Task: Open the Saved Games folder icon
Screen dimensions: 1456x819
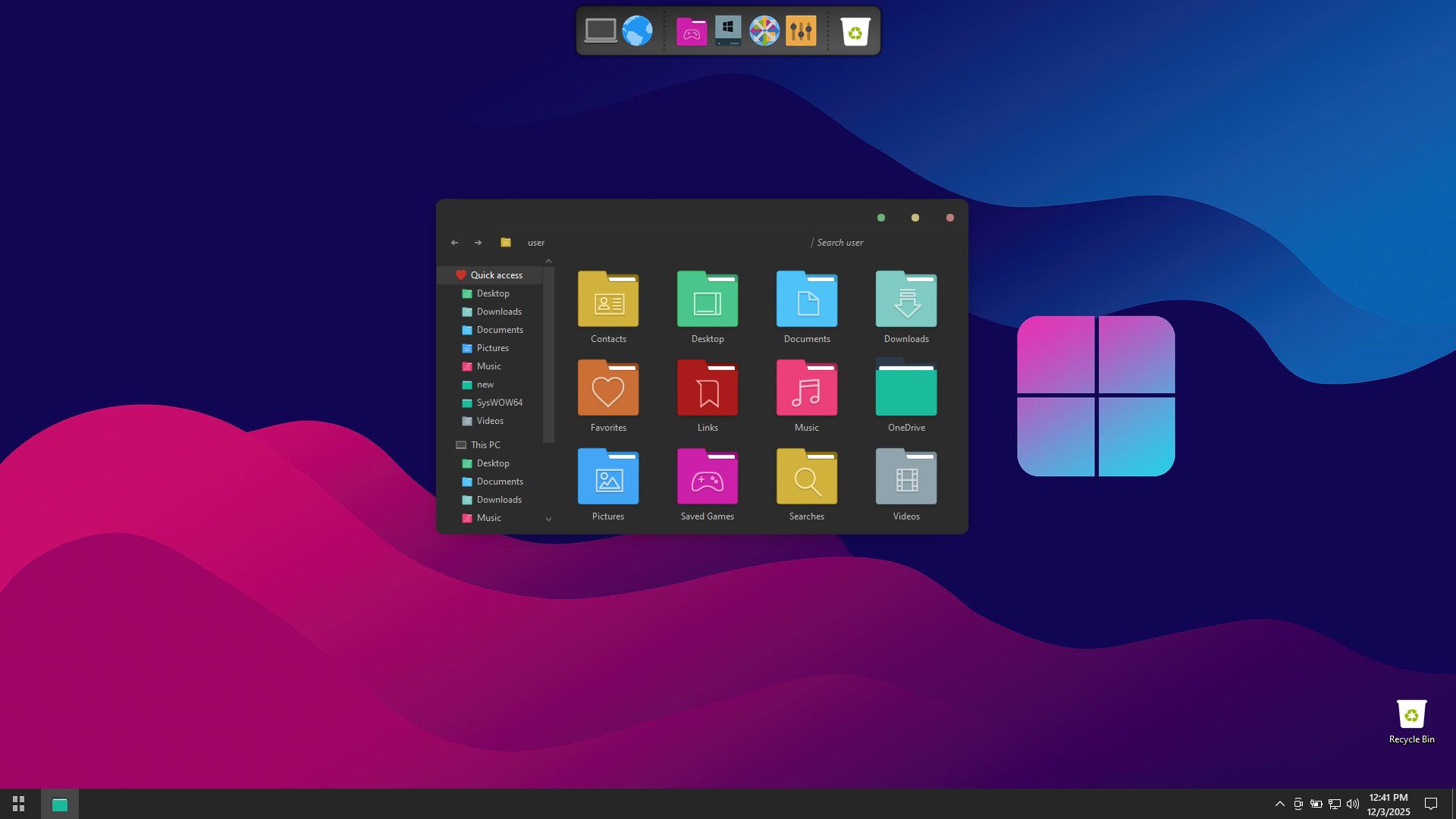Action: 707,478
